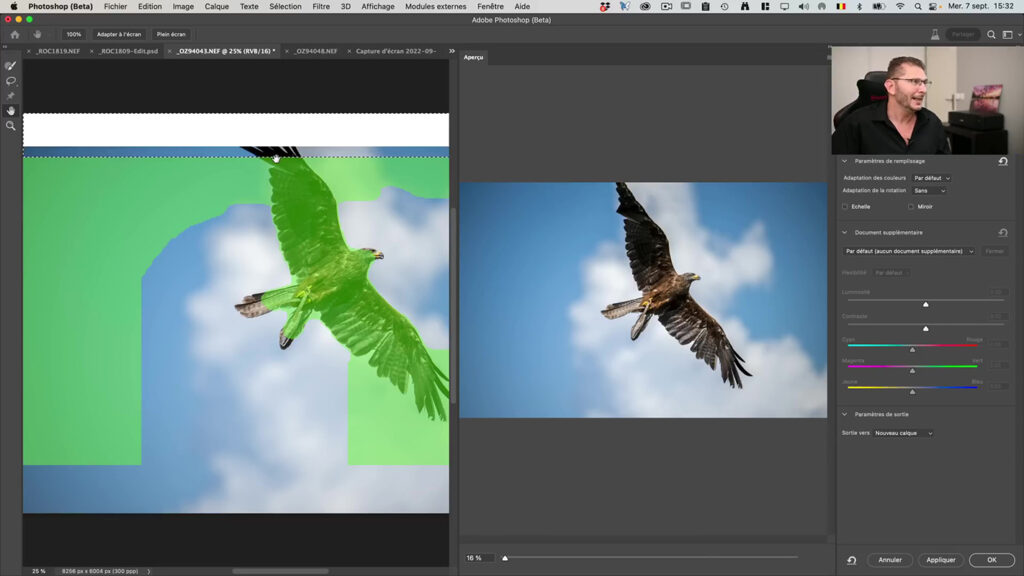The height and width of the screenshot is (576, 1024).
Task: Select the Lasso tool
Action: 10,81
